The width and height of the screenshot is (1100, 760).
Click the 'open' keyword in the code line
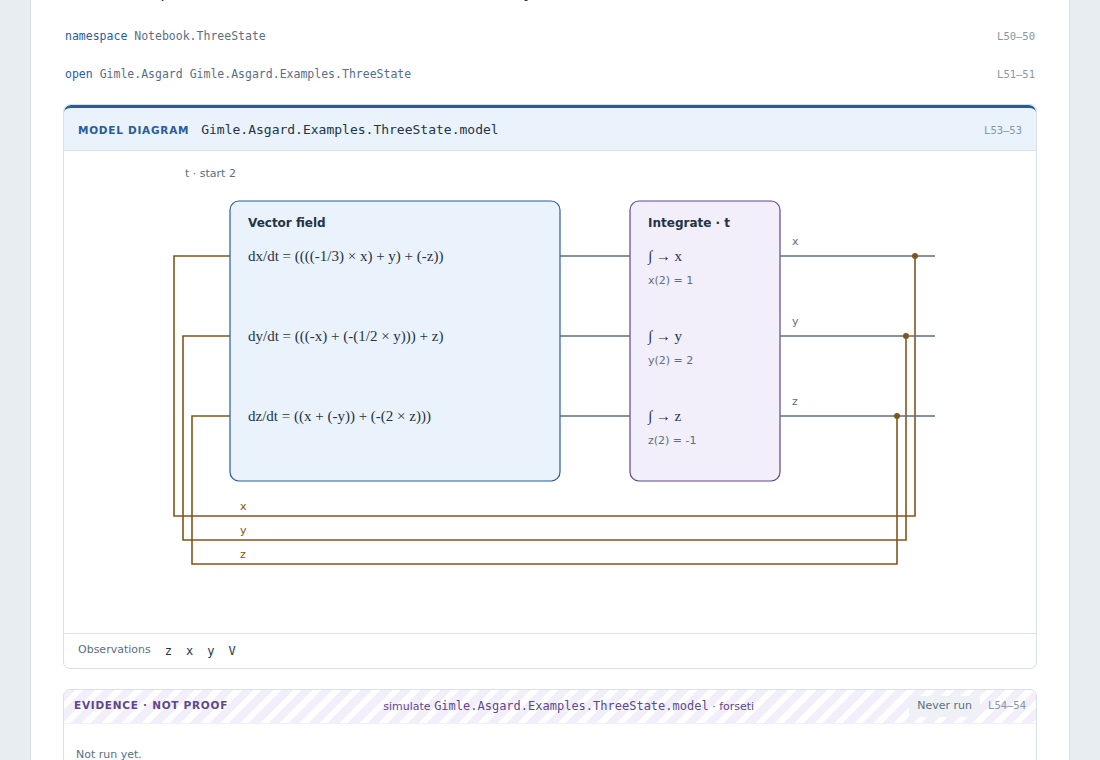pyautogui.click(x=79, y=74)
